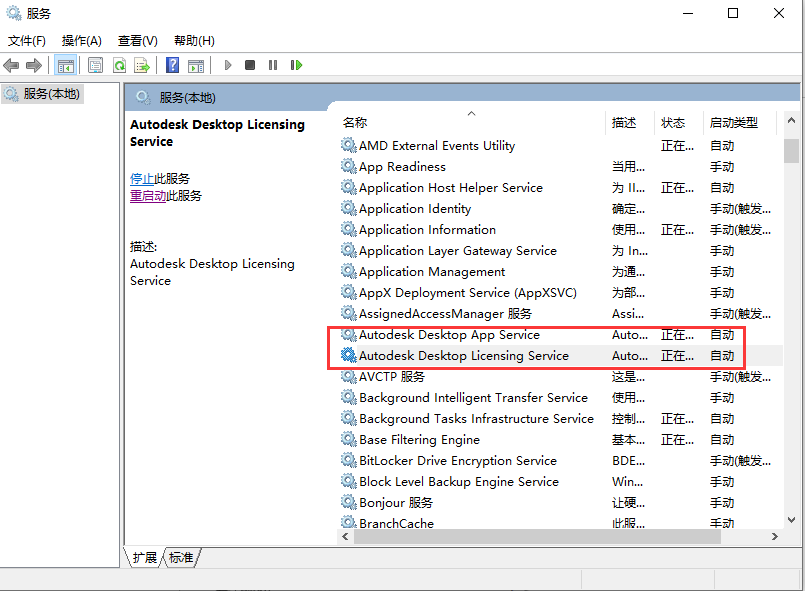Open the Properties toolbar icon
Viewport: 805px width, 591px height.
(x=95, y=66)
